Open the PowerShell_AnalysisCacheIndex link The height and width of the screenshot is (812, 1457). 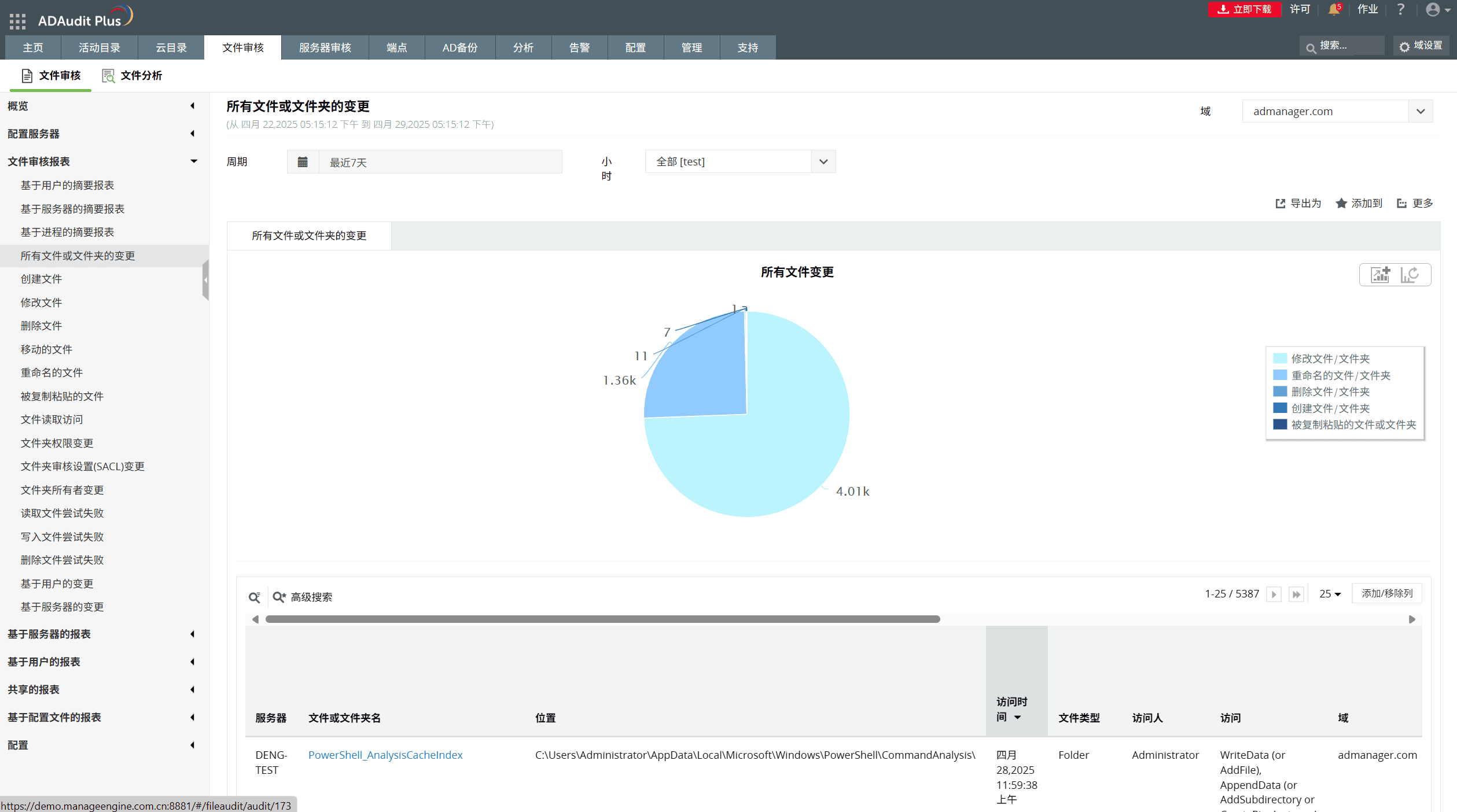(385, 755)
